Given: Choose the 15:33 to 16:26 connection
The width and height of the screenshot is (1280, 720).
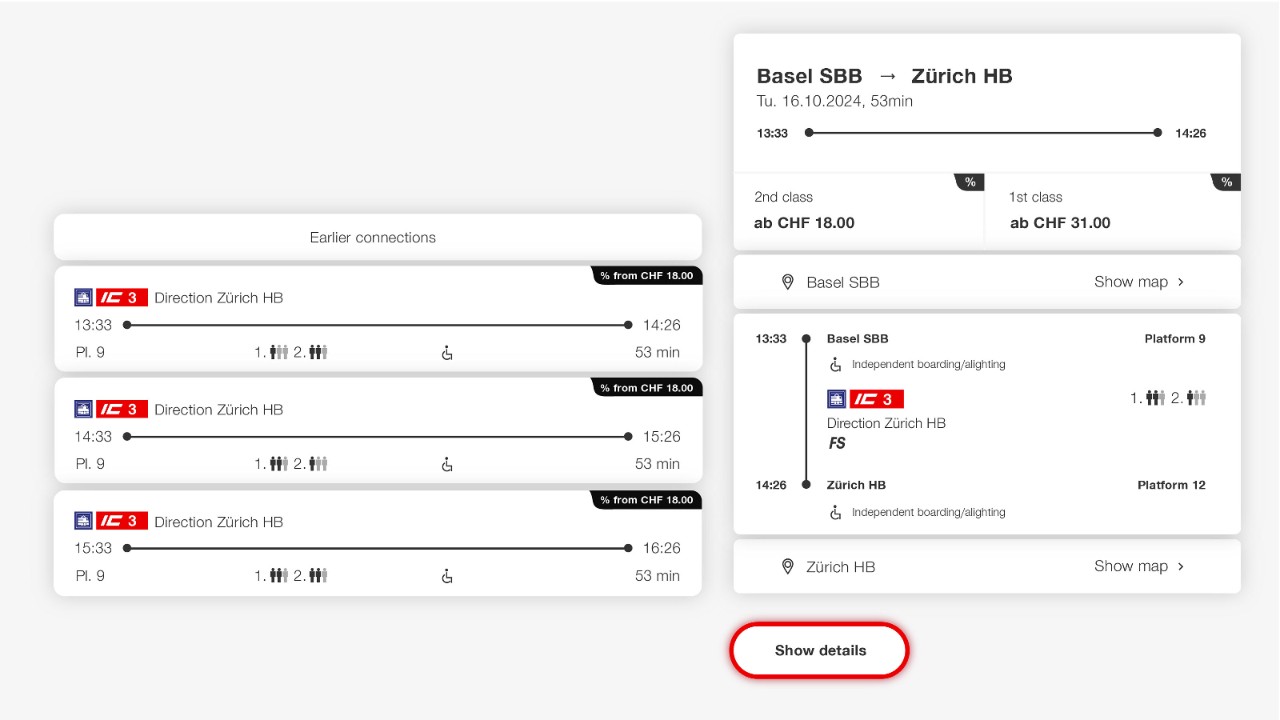Looking at the screenshot, I should [377, 548].
